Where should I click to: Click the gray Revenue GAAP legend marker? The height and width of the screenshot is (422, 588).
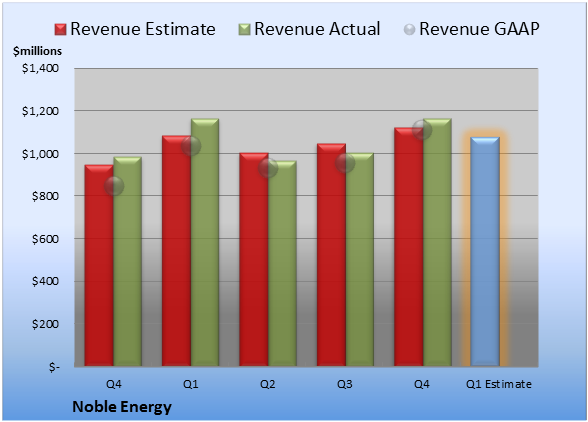point(409,30)
